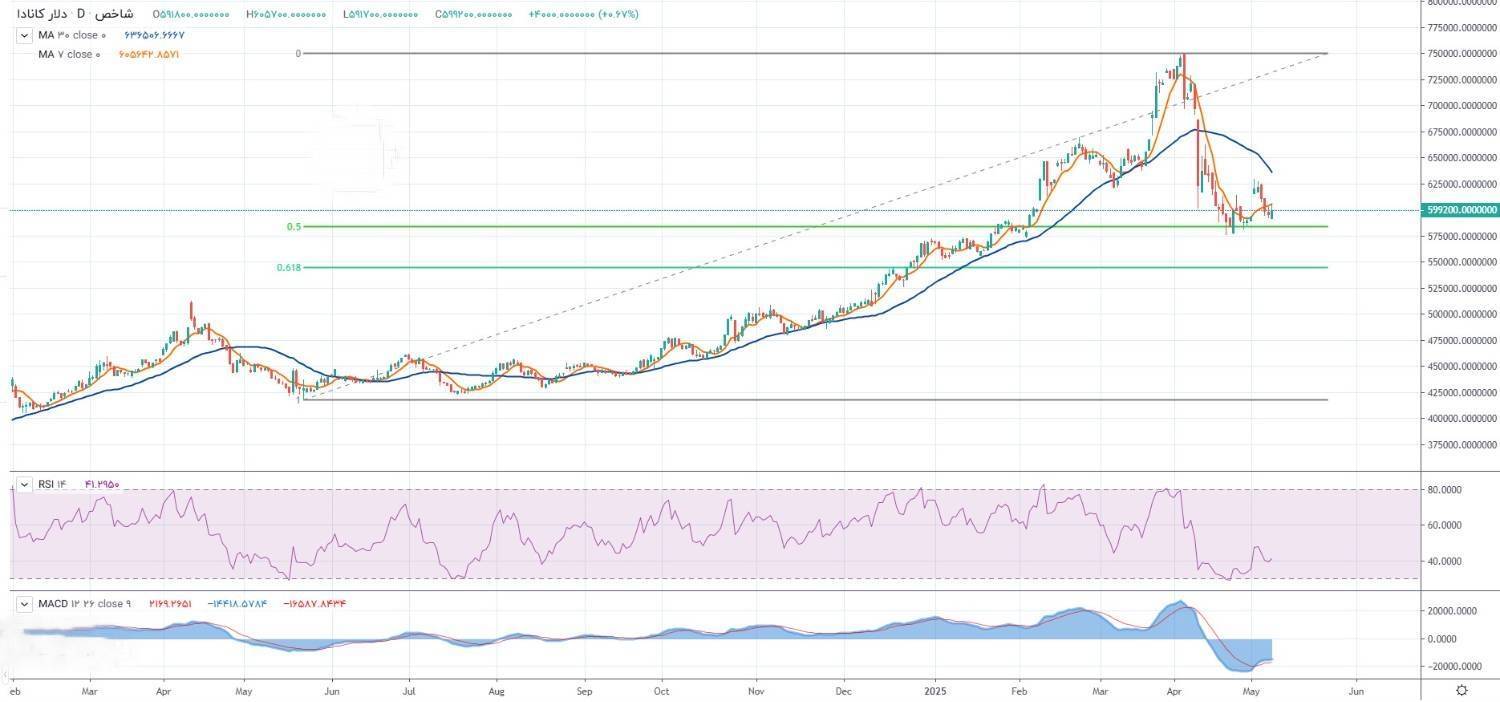Screen dimensions: 1500x702
Task: Select the 0 Fibonacci level label at top
Action: tap(298, 54)
